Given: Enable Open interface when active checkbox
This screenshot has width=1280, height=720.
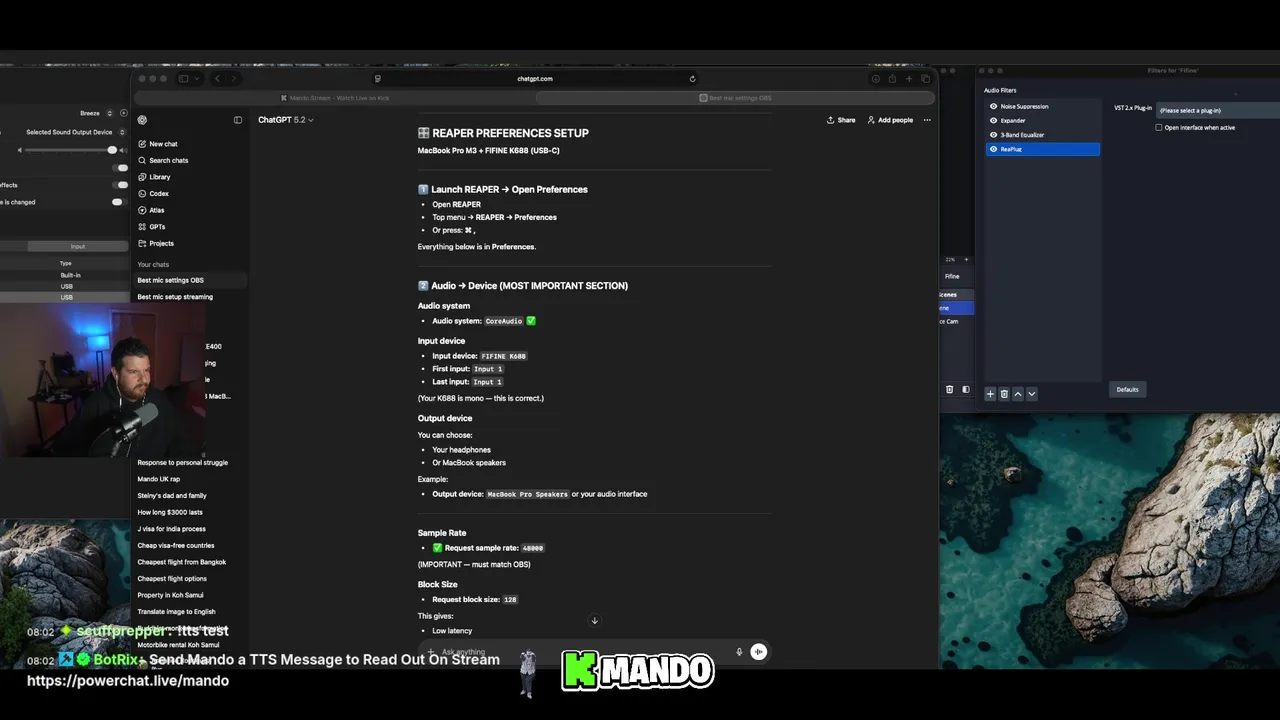Looking at the screenshot, I should [x=1159, y=128].
